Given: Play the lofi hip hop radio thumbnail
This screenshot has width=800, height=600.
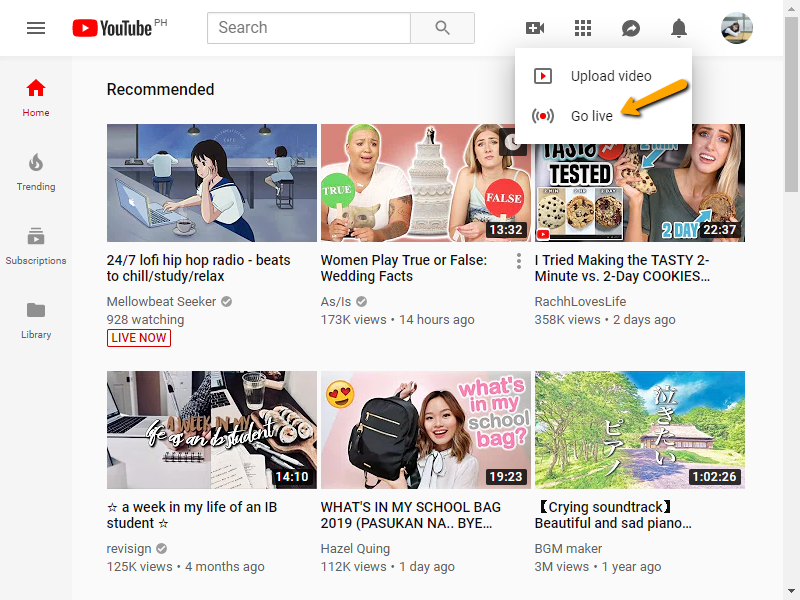Looking at the screenshot, I should (x=211, y=183).
